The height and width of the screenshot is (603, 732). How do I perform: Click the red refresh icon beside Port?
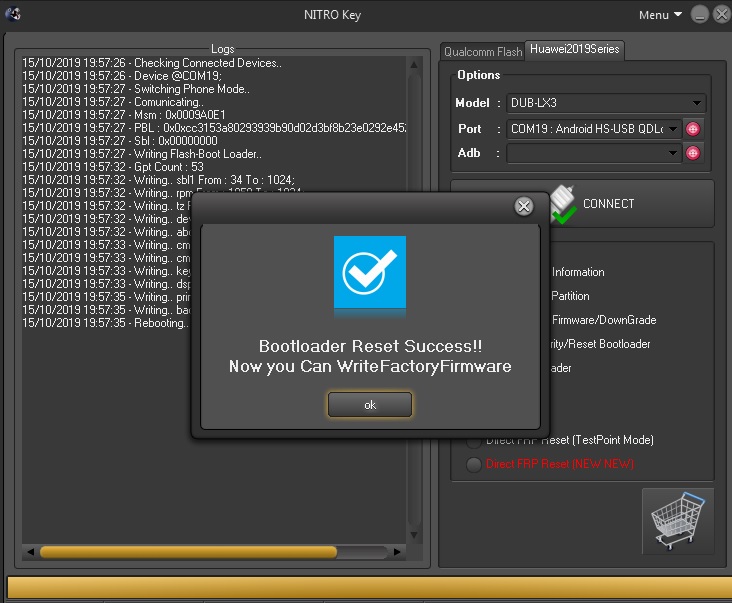[693, 129]
